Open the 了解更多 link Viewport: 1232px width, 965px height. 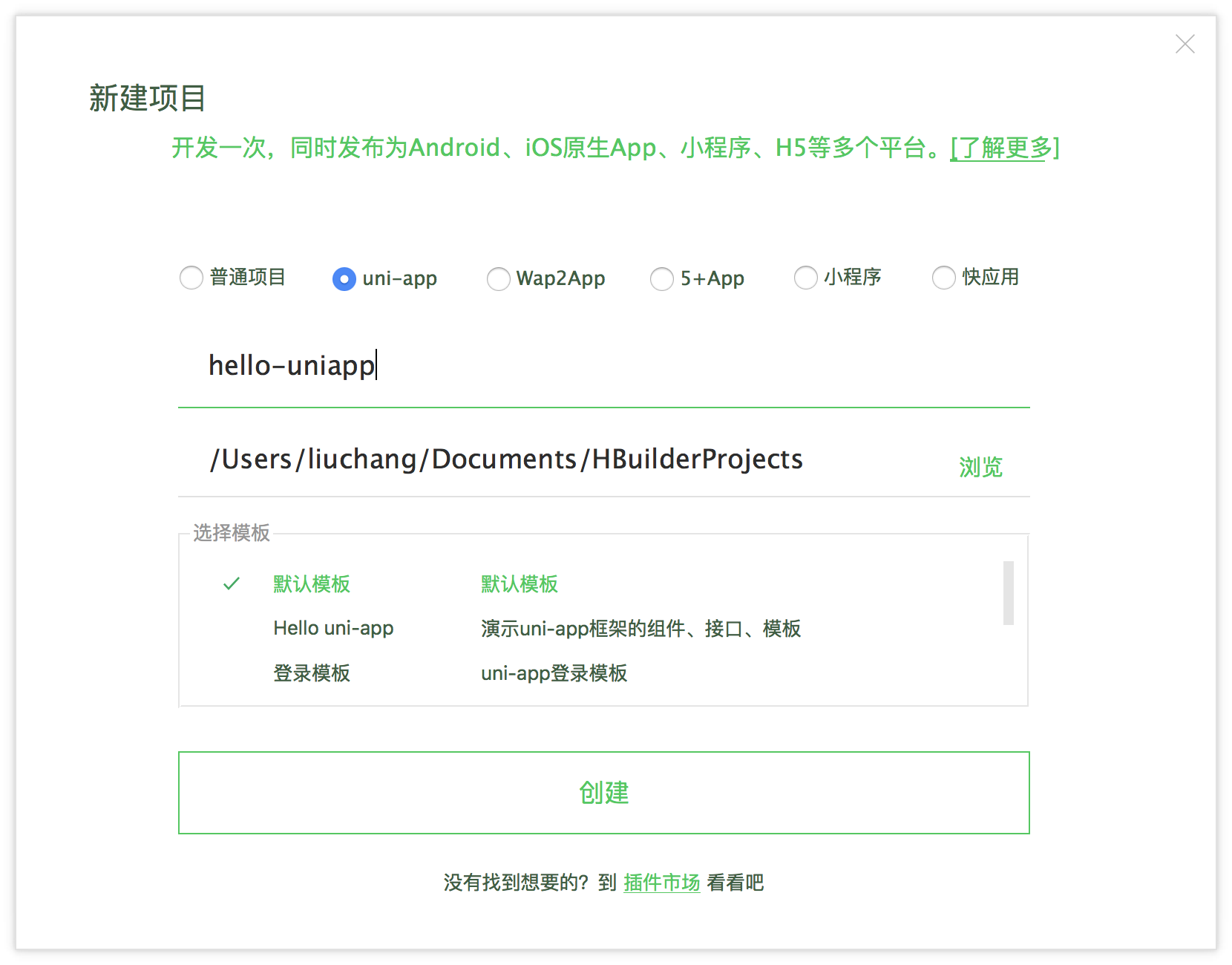(x=1005, y=148)
